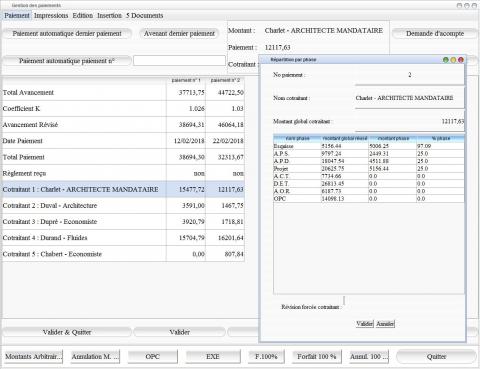480x369 pixels.
Task: Open the Impressions menu
Action: pyautogui.click(x=51, y=15)
